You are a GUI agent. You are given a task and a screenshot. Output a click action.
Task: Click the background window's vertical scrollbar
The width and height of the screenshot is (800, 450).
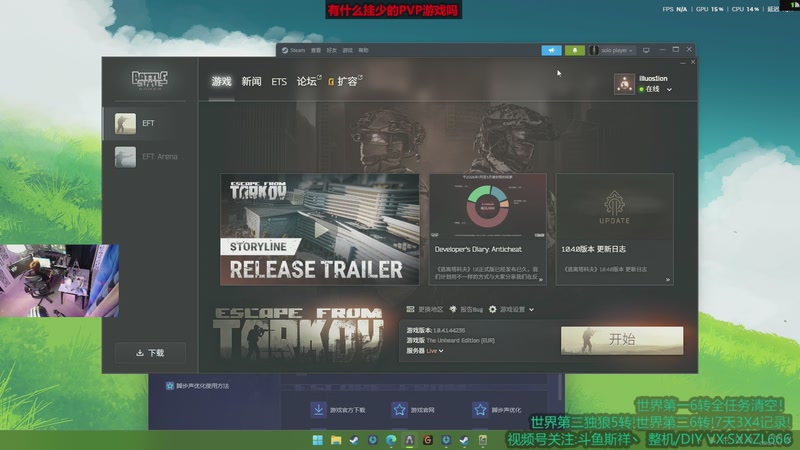click(560, 388)
